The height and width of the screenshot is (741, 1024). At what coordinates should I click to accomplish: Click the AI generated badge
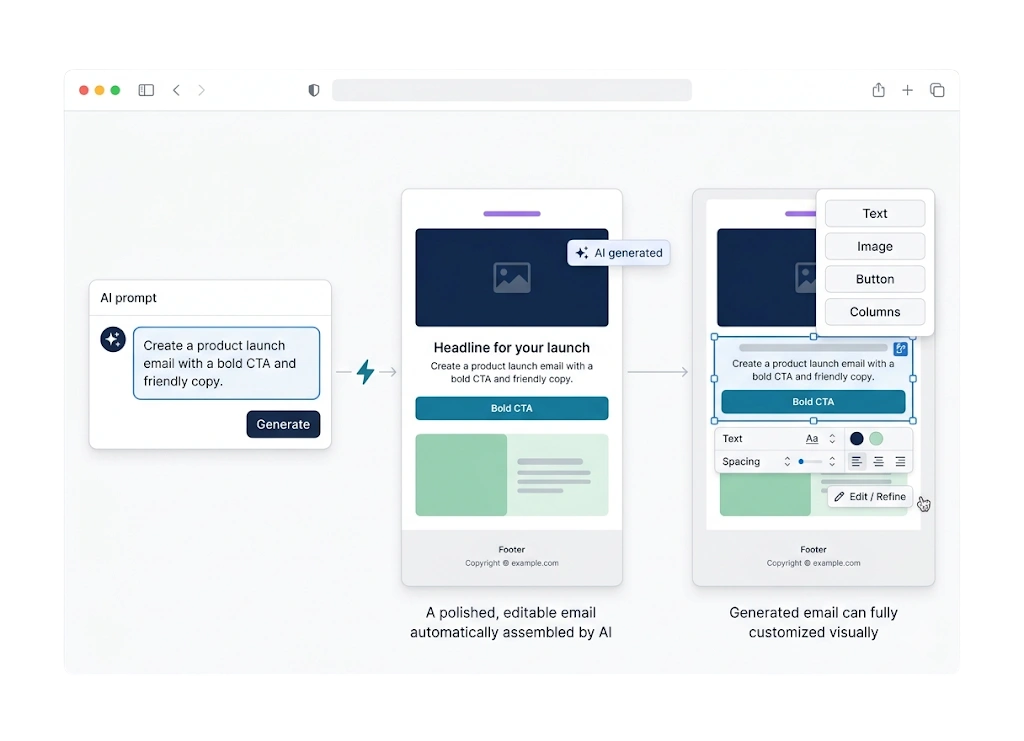pos(618,253)
